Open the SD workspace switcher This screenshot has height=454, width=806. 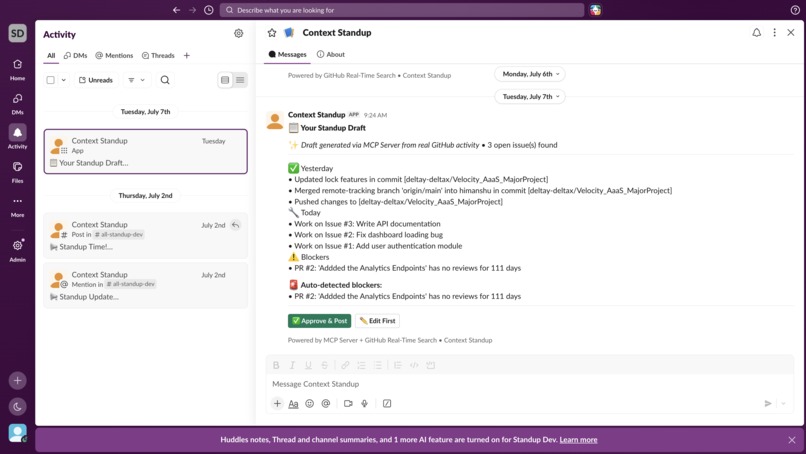(x=17, y=33)
